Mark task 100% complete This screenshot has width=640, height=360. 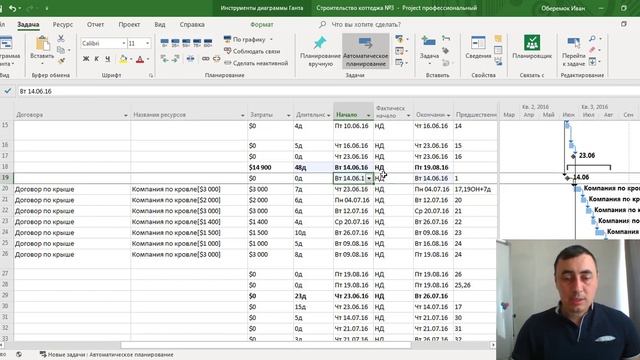(x=208, y=42)
